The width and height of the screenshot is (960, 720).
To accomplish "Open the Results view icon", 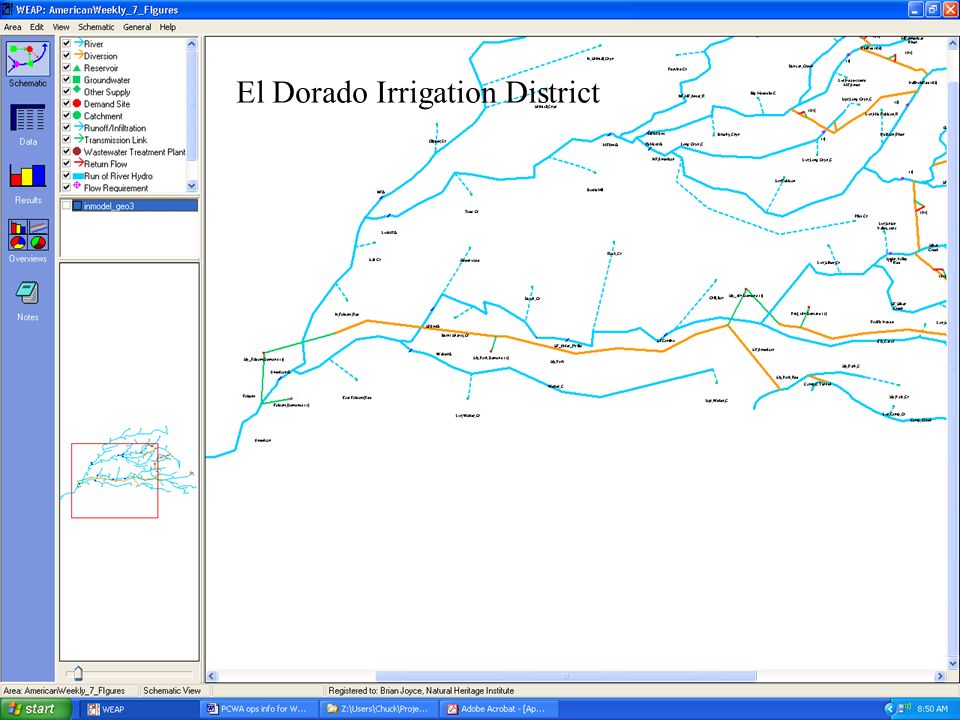I will 28,176.
